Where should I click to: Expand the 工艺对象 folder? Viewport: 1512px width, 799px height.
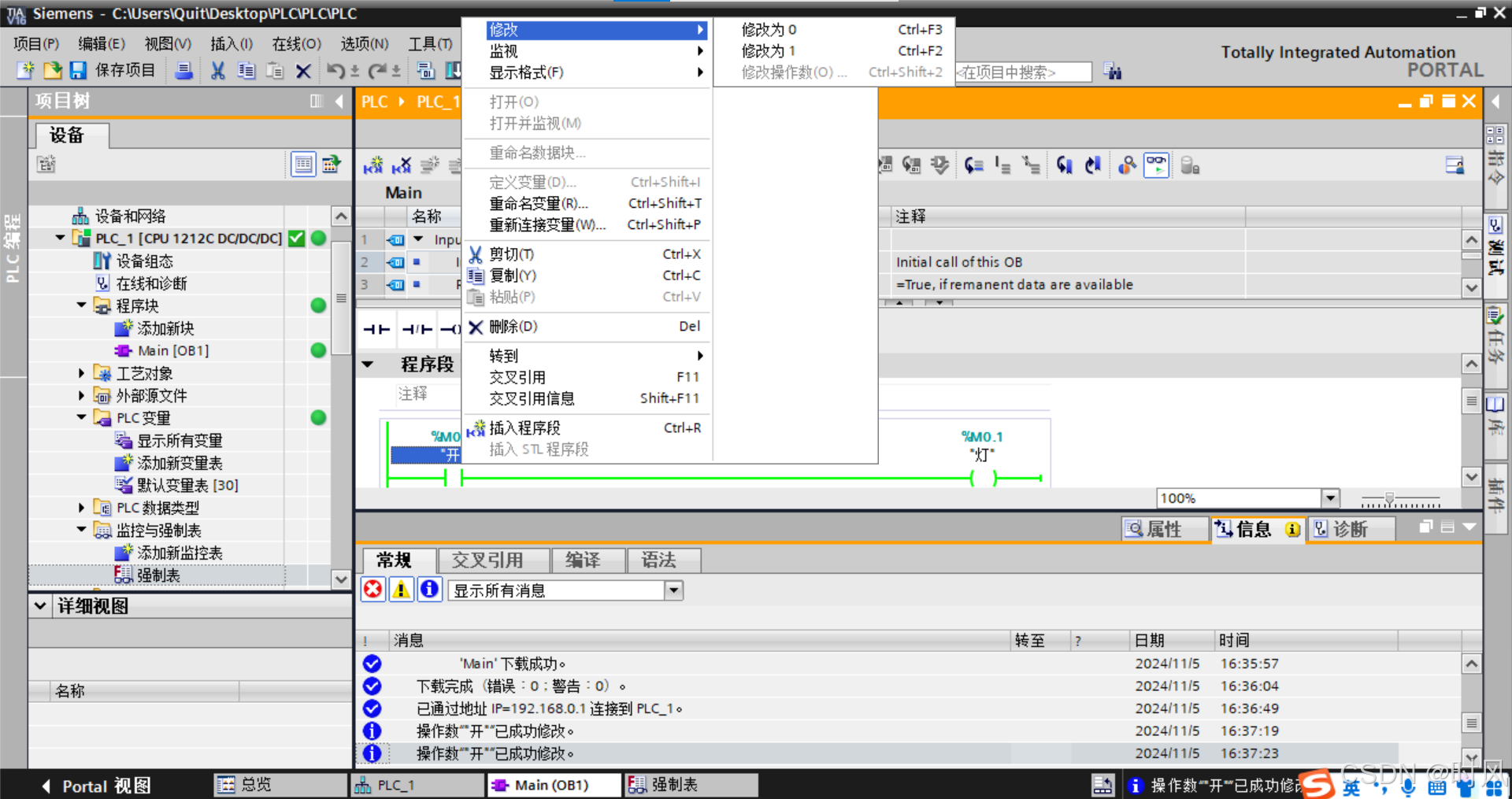point(81,373)
